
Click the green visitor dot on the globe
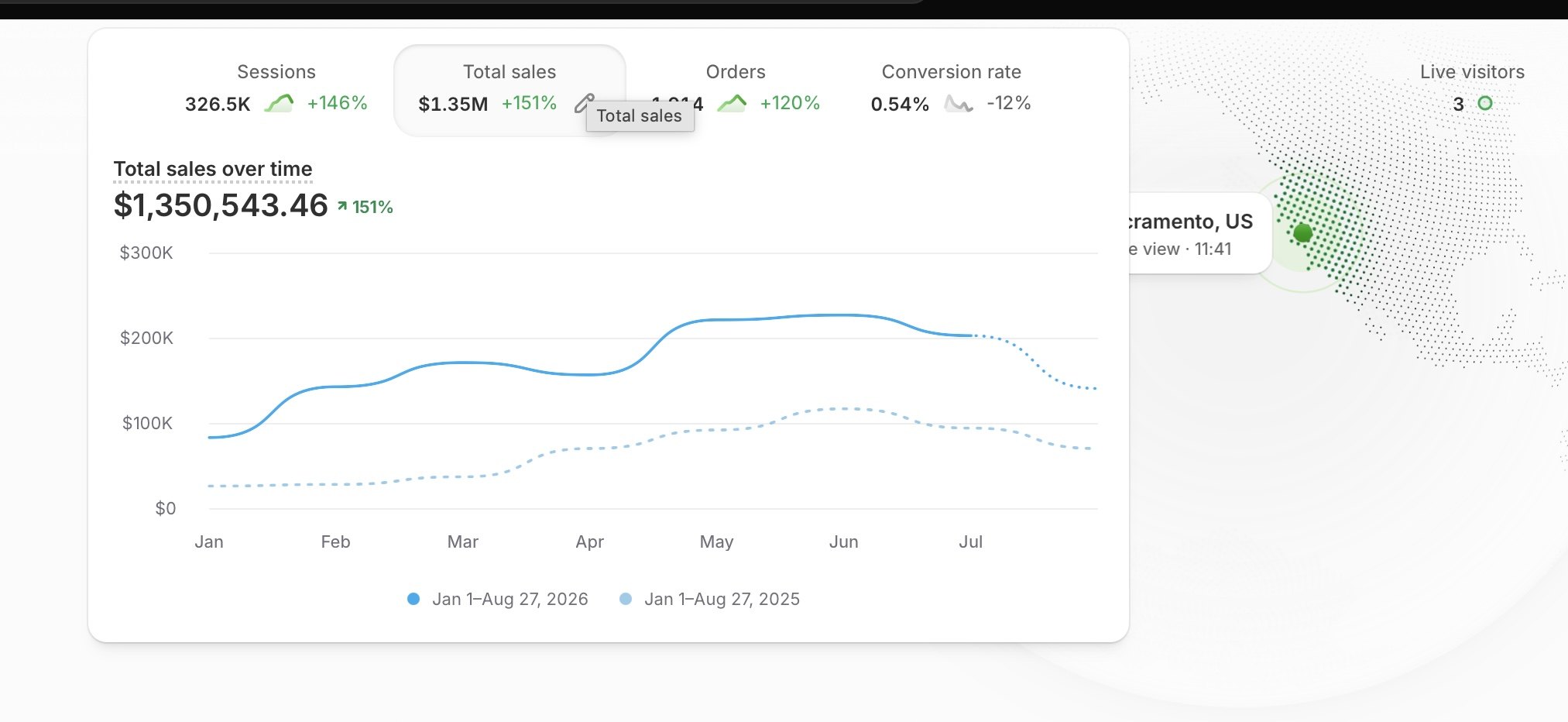point(1303,232)
